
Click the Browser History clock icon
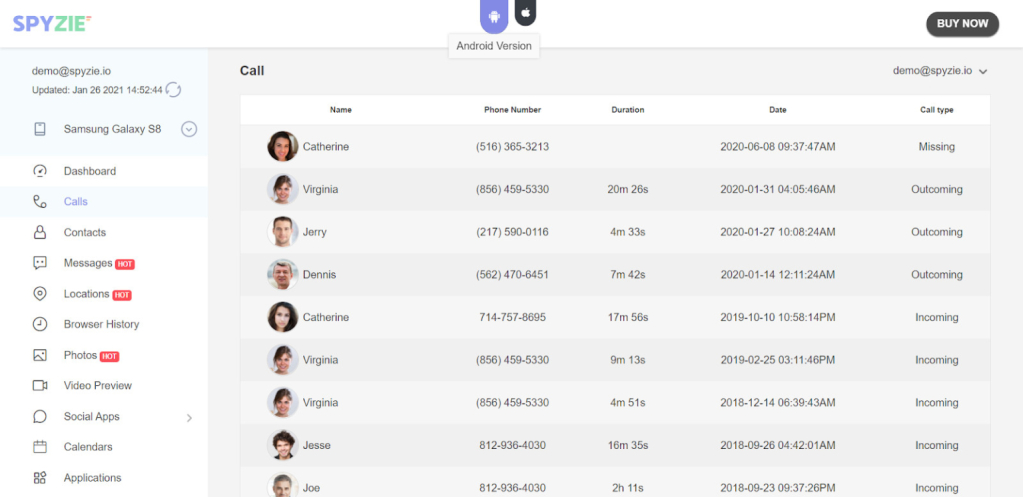tap(40, 324)
